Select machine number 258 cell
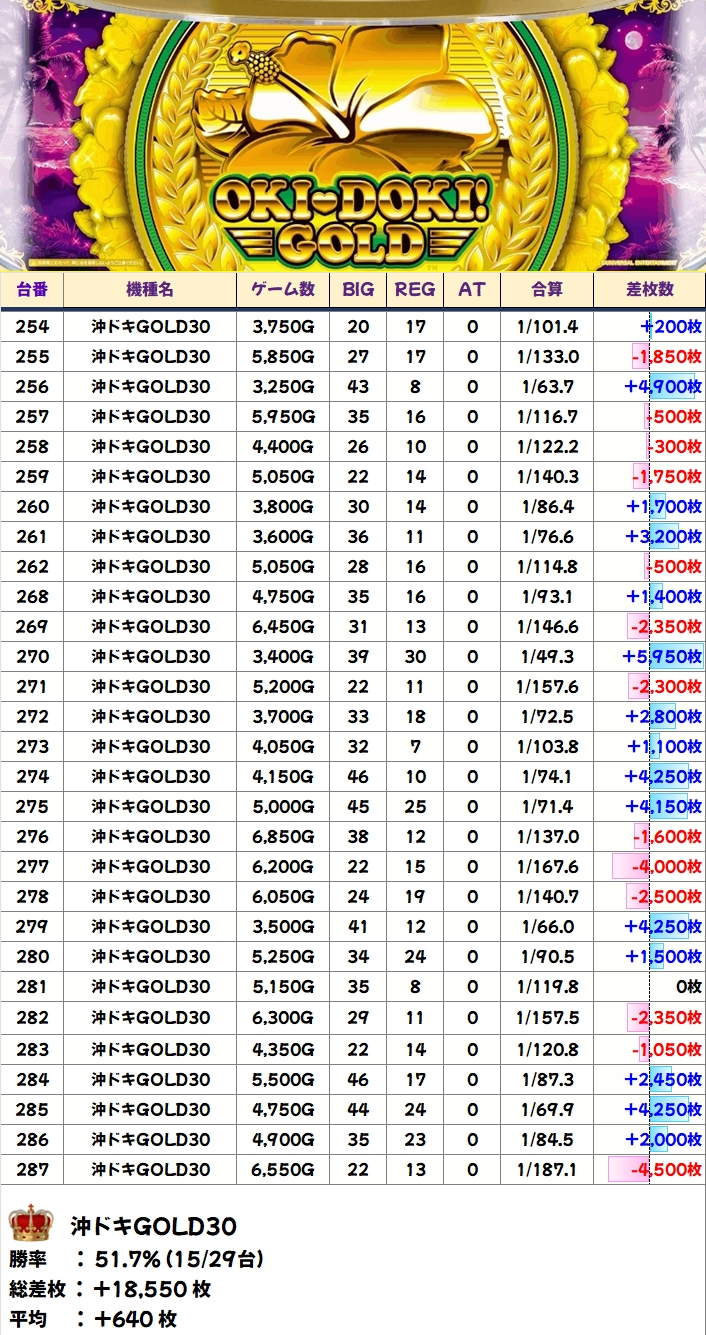 point(32,446)
